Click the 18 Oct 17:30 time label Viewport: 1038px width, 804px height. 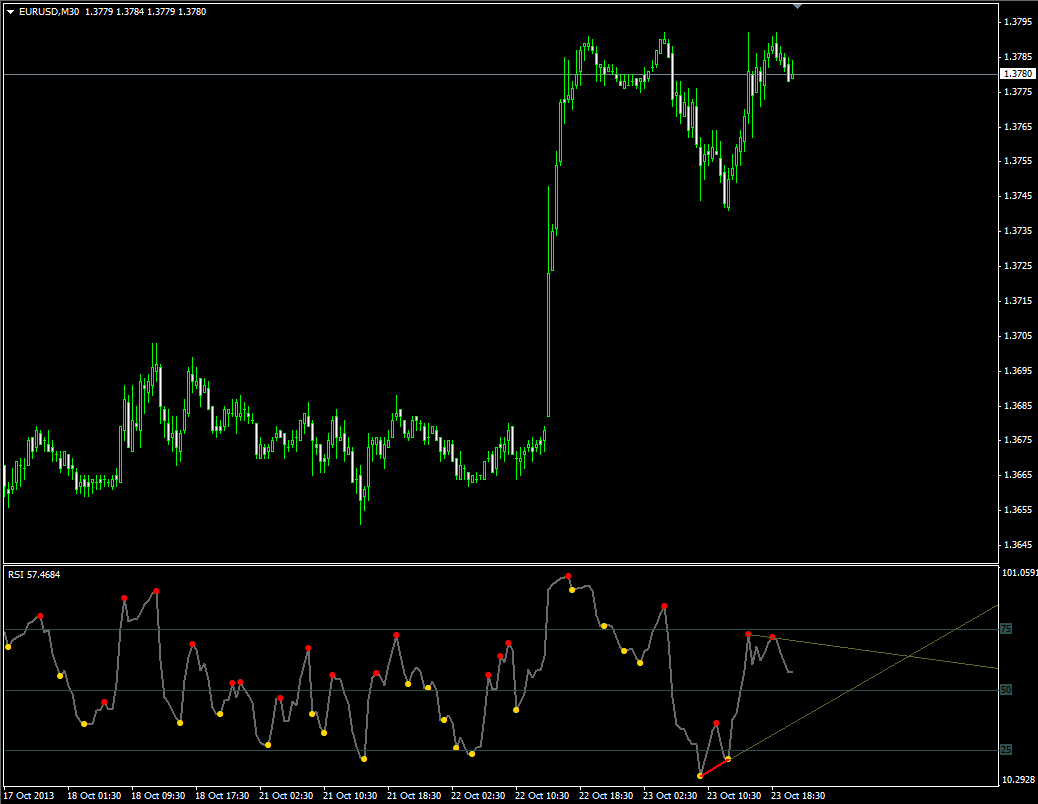222,795
